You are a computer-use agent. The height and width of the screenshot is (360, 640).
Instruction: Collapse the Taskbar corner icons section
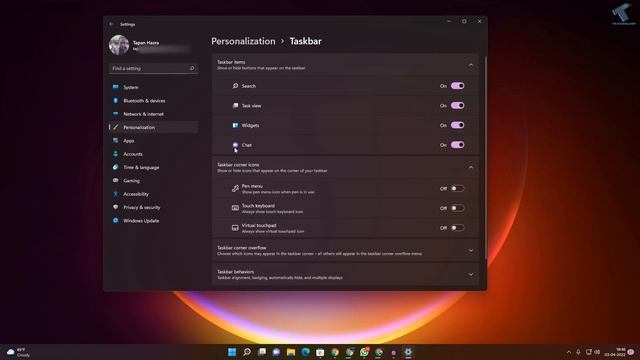tap(471, 167)
